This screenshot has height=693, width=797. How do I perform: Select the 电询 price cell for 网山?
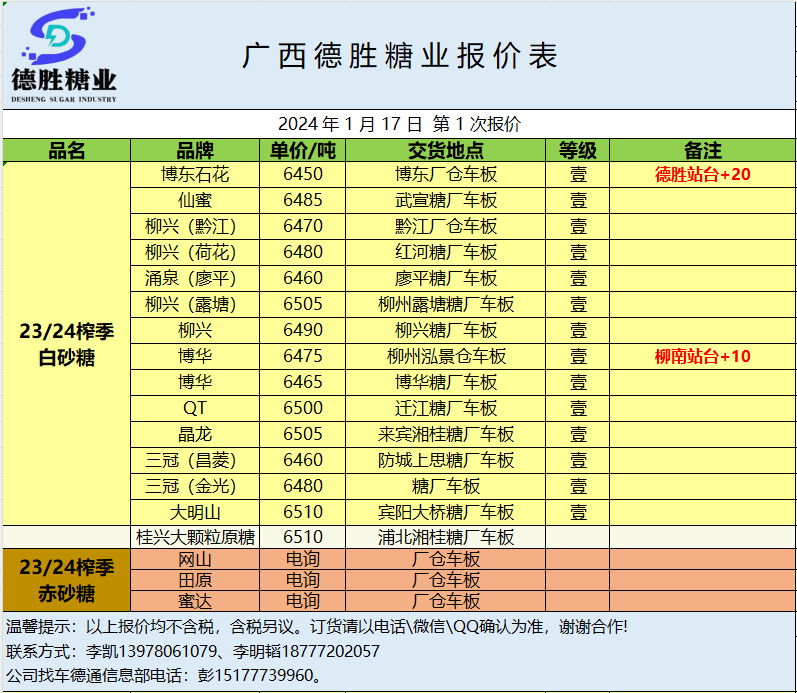tap(303, 559)
